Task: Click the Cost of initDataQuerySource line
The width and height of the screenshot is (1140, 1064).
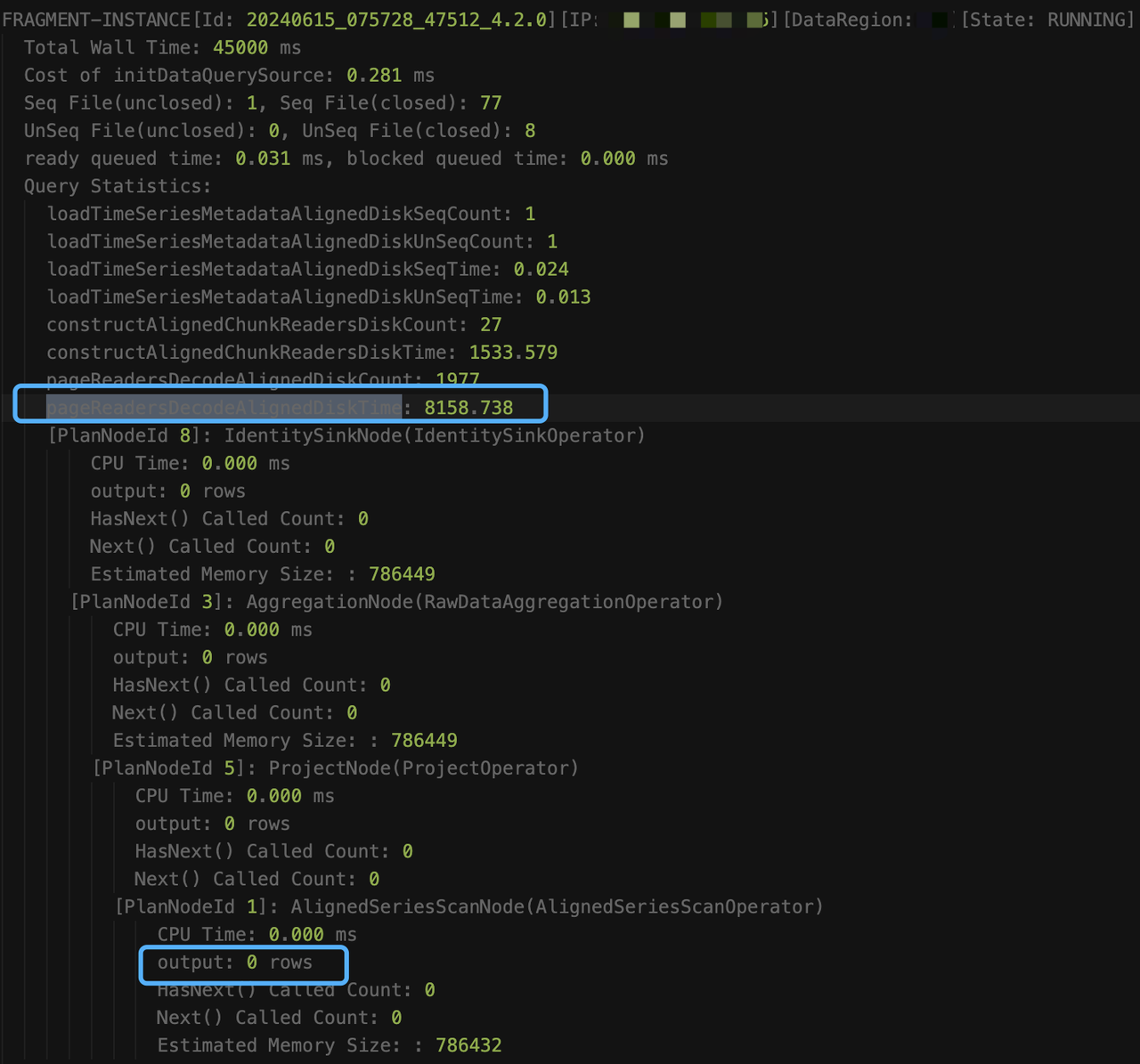Action: (x=229, y=75)
